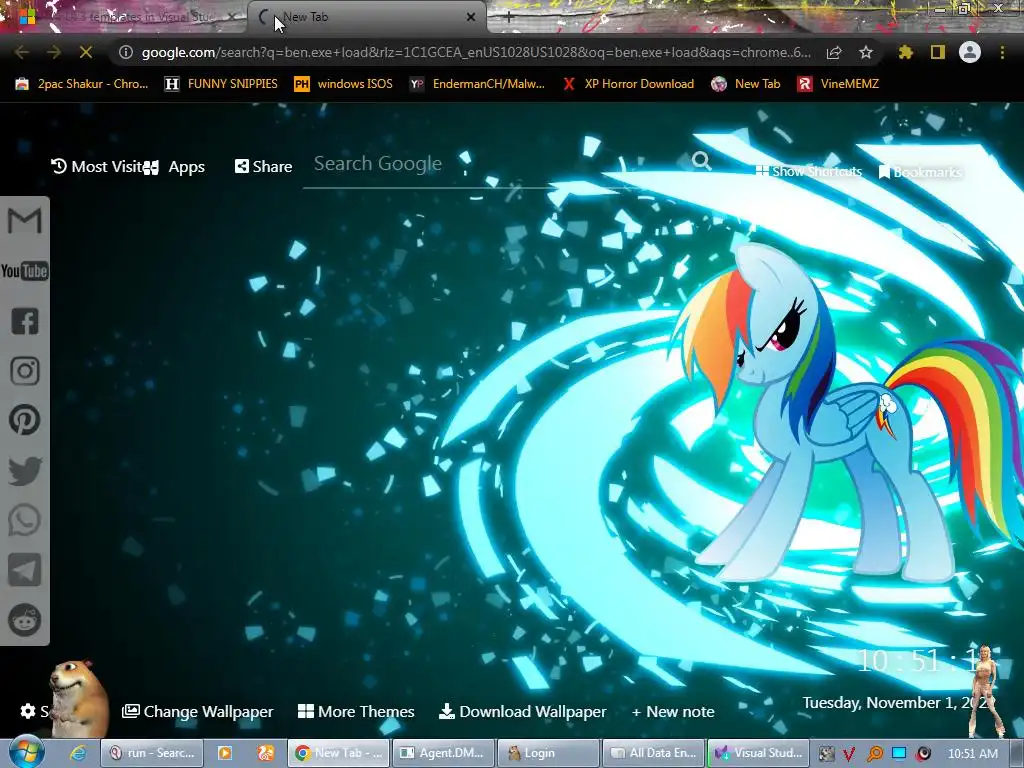Screen dimensions: 1024x768
Task: View site information icon
Action: 126,52
